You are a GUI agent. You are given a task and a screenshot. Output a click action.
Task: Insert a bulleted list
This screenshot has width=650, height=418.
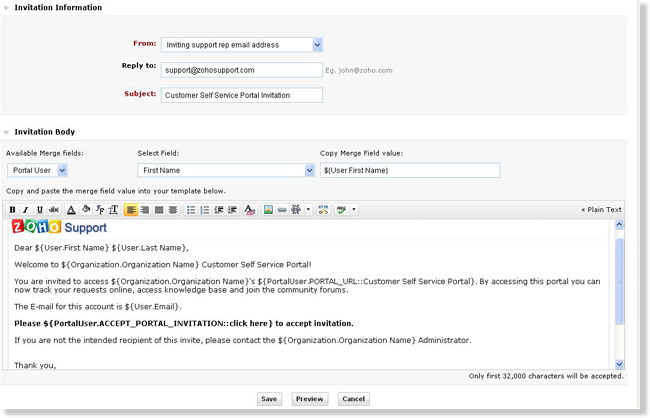click(x=191, y=210)
